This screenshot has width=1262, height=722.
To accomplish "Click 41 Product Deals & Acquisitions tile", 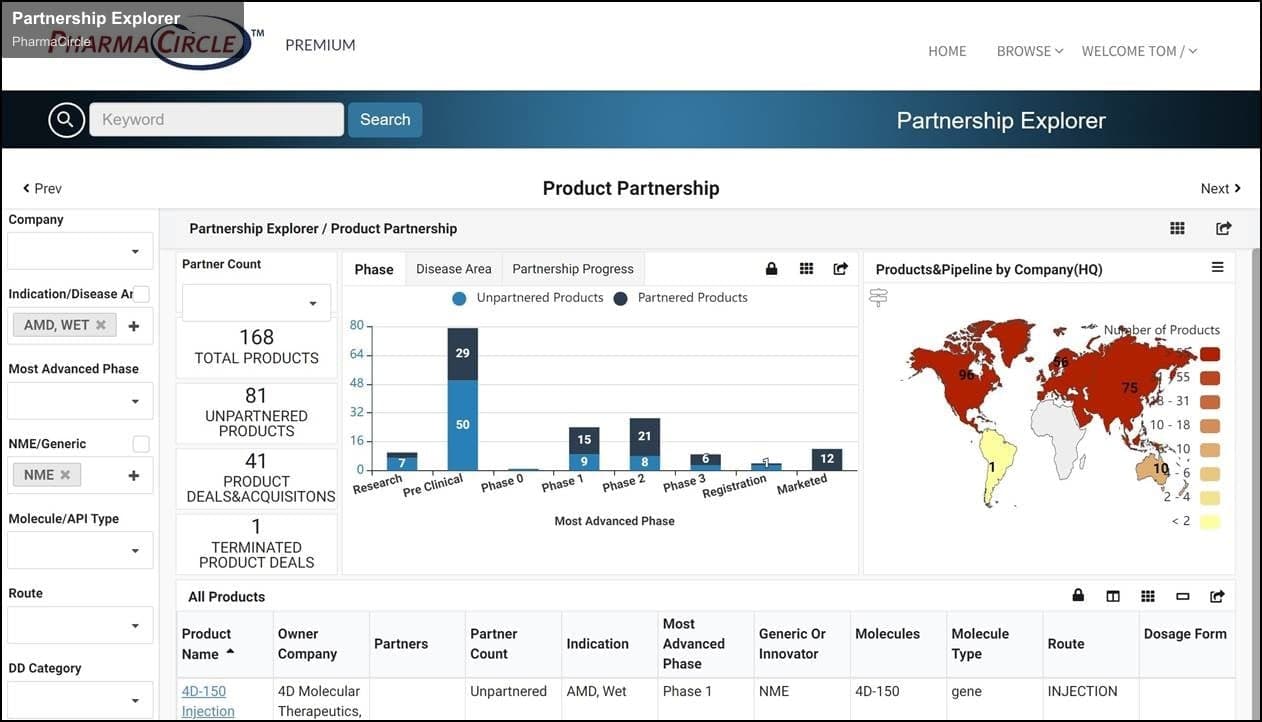I will (x=256, y=477).
